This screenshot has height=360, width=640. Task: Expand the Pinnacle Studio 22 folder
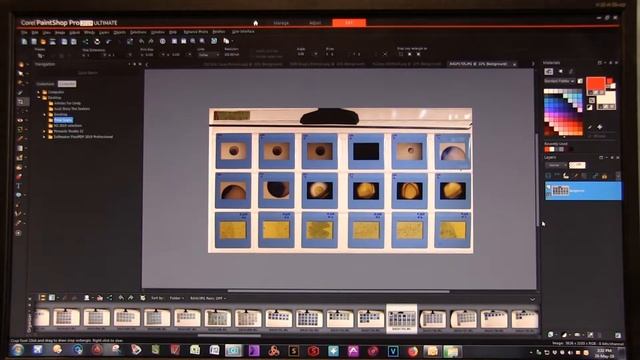(44, 131)
